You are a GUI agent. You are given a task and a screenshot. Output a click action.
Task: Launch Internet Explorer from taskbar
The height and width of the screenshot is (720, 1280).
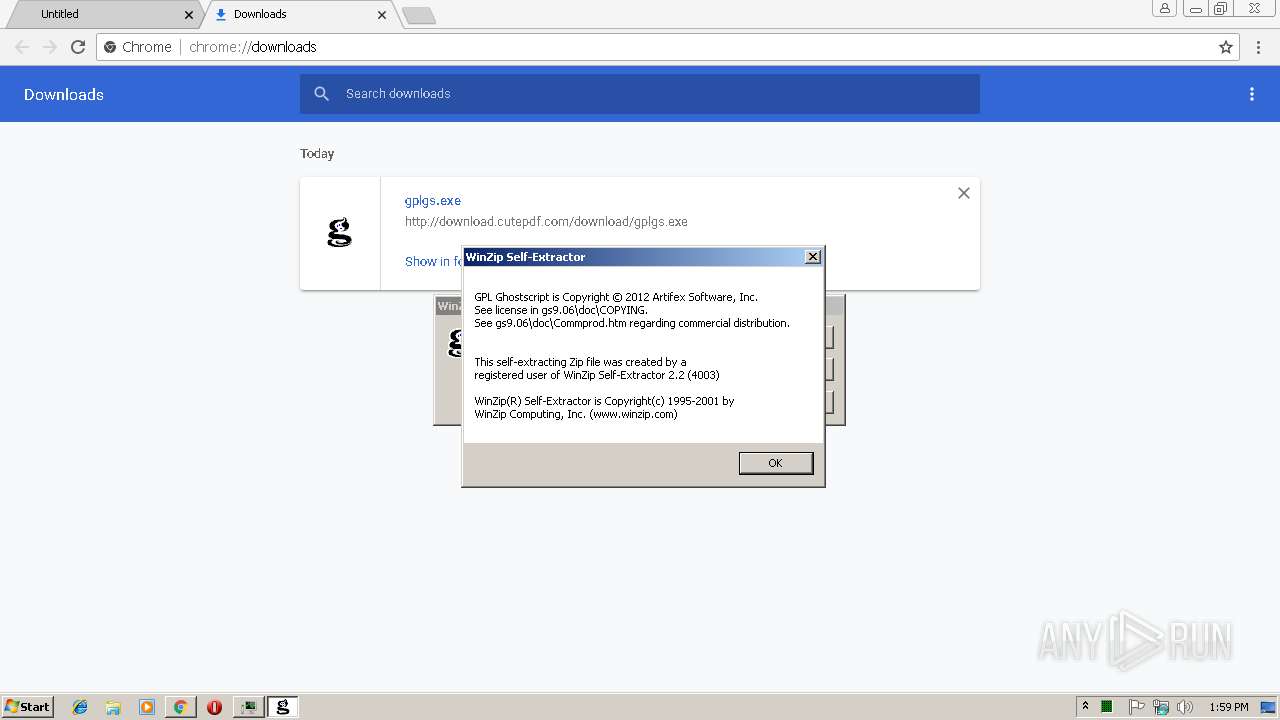(x=80, y=707)
